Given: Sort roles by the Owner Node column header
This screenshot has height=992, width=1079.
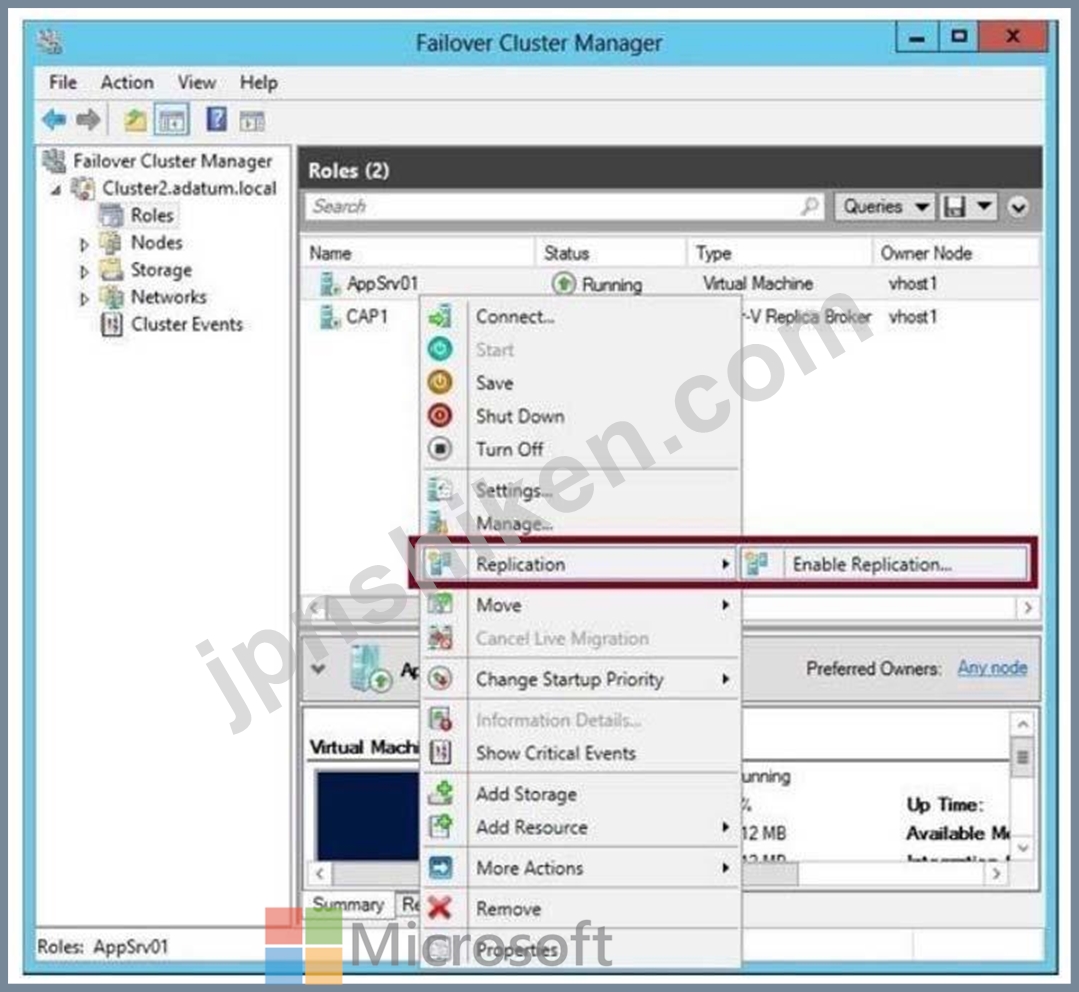Looking at the screenshot, I should 956,253.
